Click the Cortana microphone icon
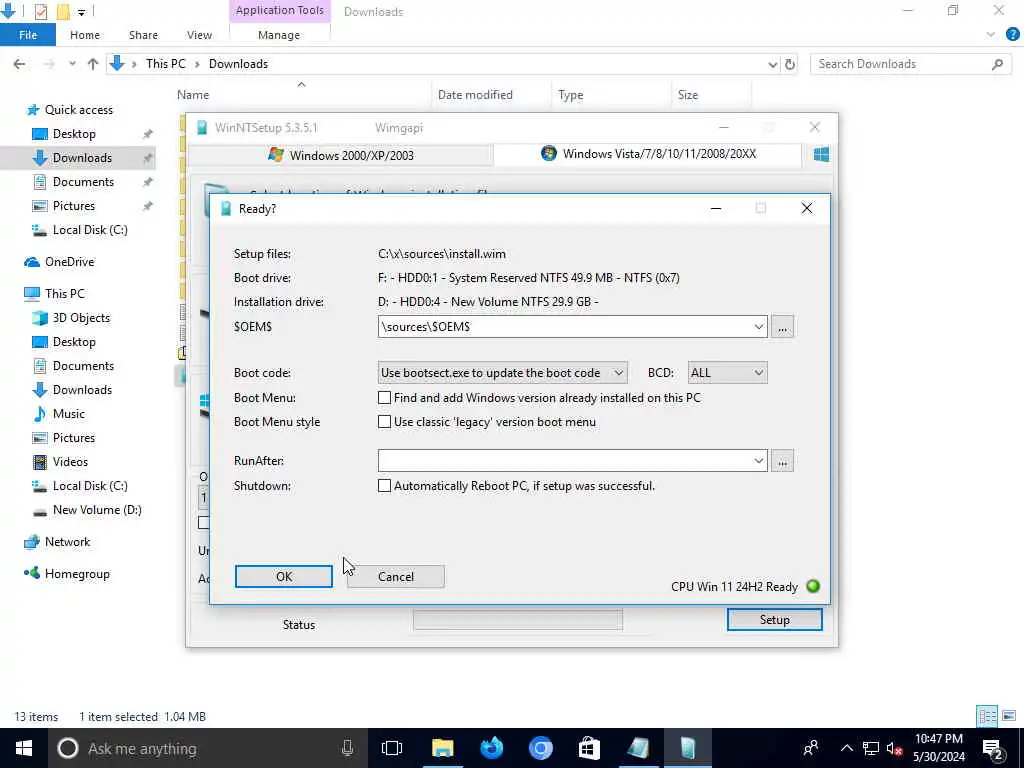The image size is (1024, 768). coord(347,748)
